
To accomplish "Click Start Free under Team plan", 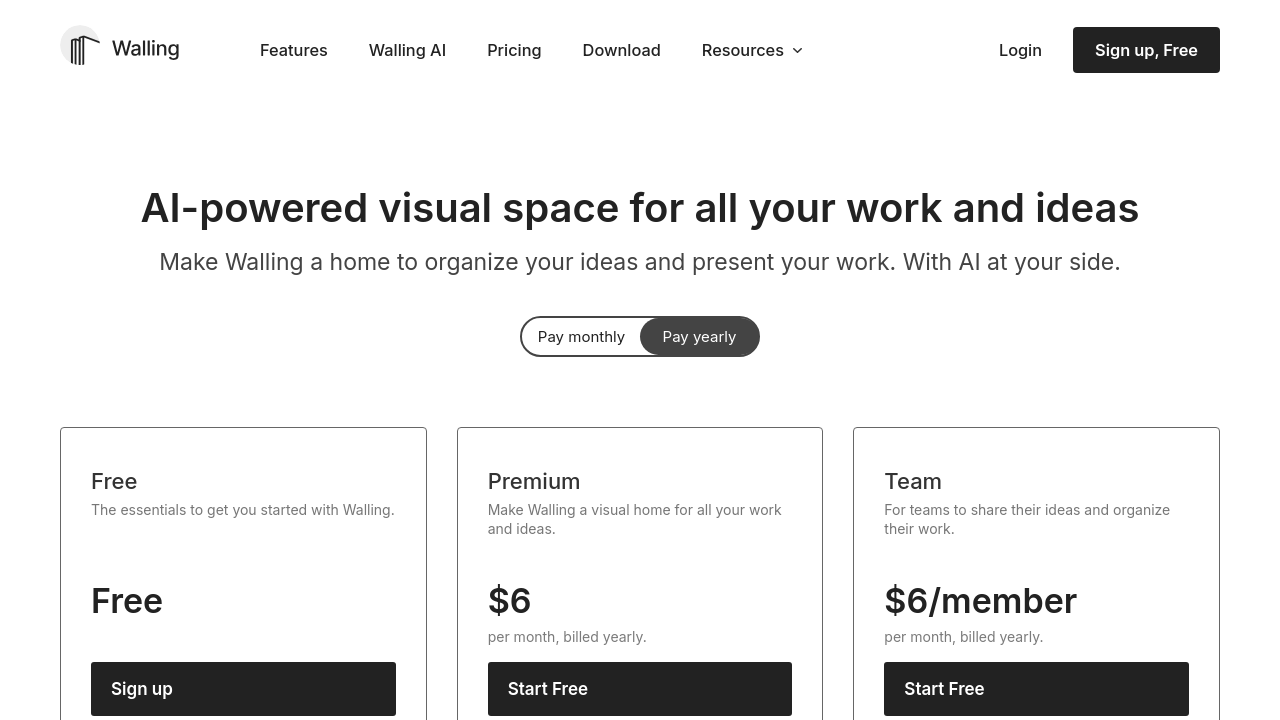I will [x=1036, y=689].
